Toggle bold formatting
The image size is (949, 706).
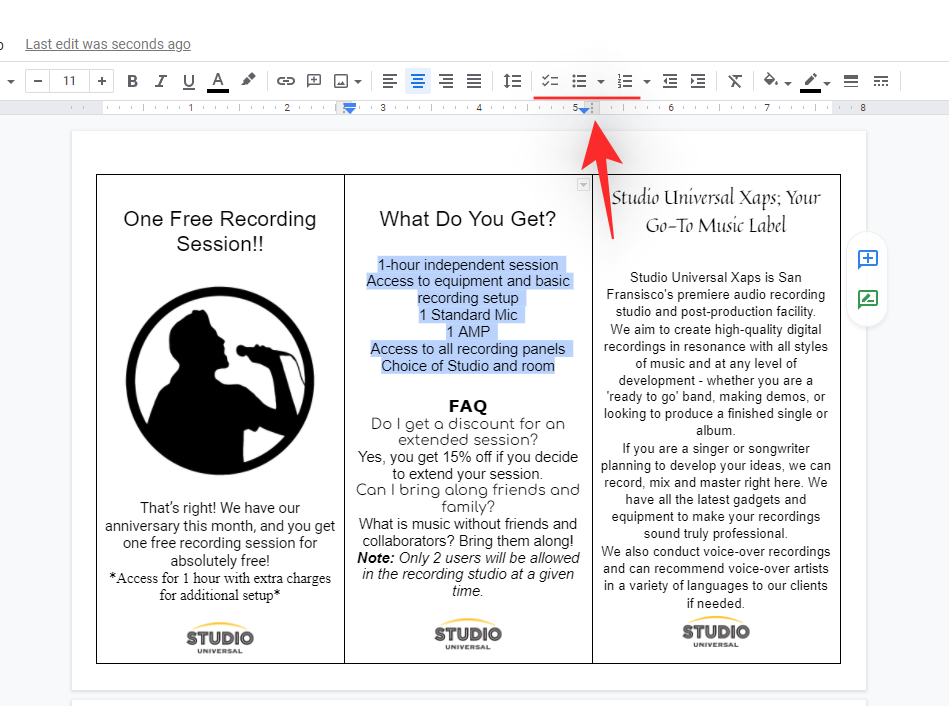pyautogui.click(x=133, y=81)
